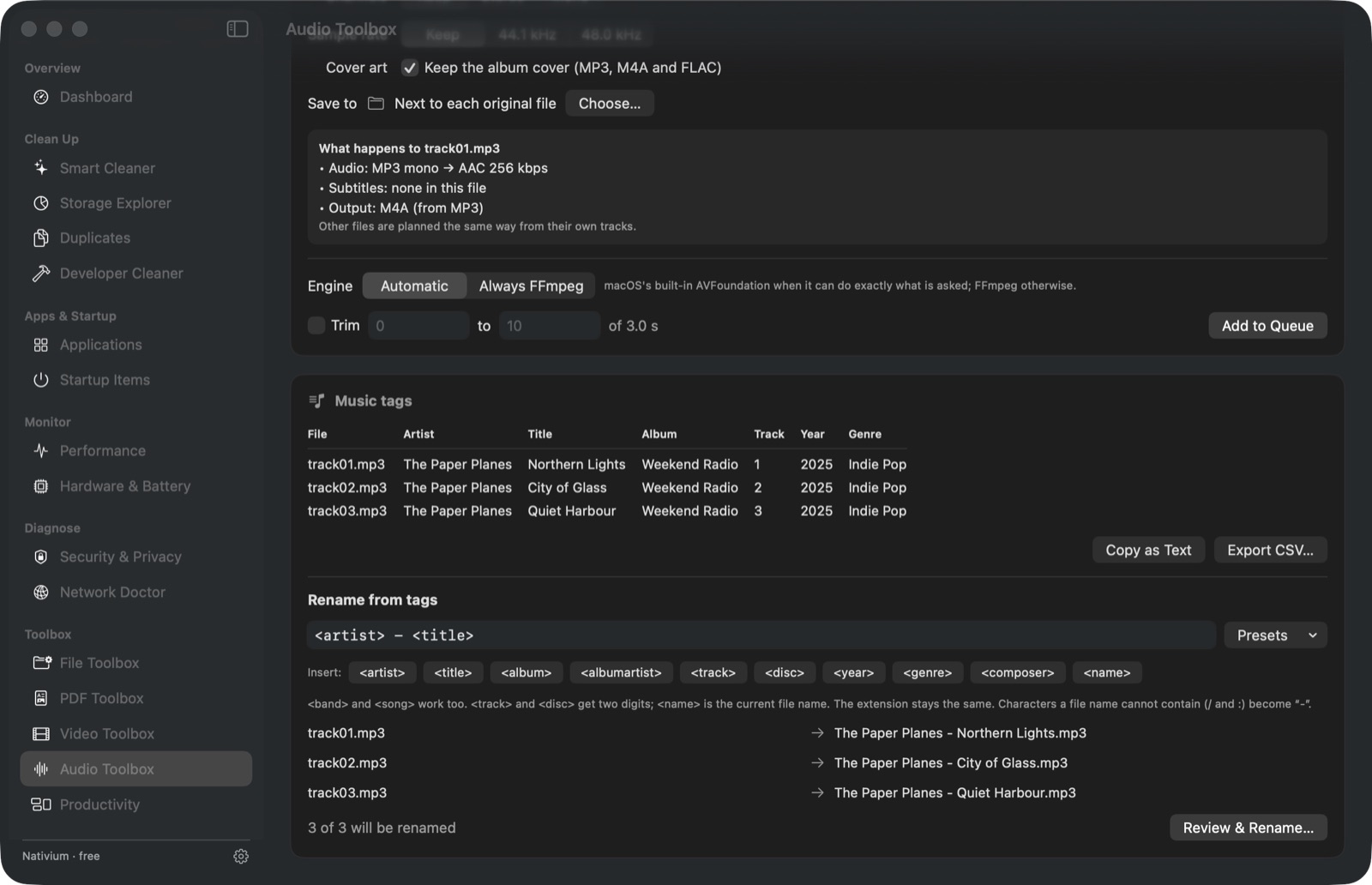Image resolution: width=1372 pixels, height=885 pixels.
Task: Click the rename pattern text field
Action: (761, 635)
